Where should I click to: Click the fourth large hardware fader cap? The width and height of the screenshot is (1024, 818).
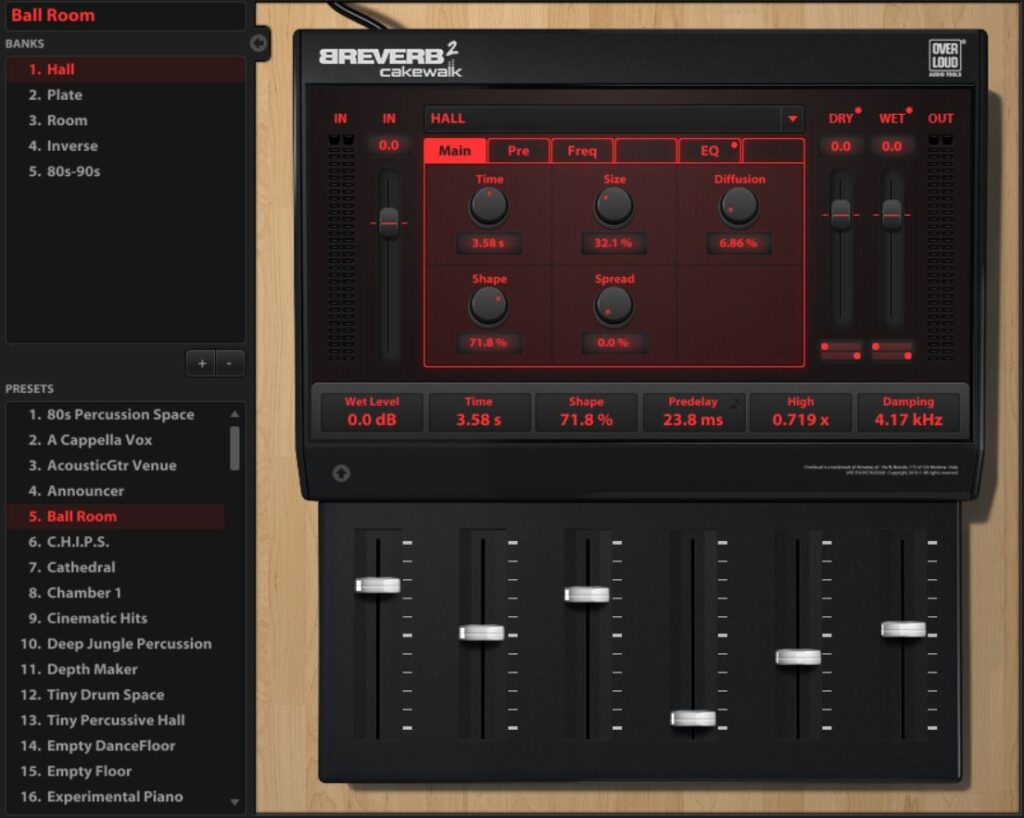click(693, 718)
